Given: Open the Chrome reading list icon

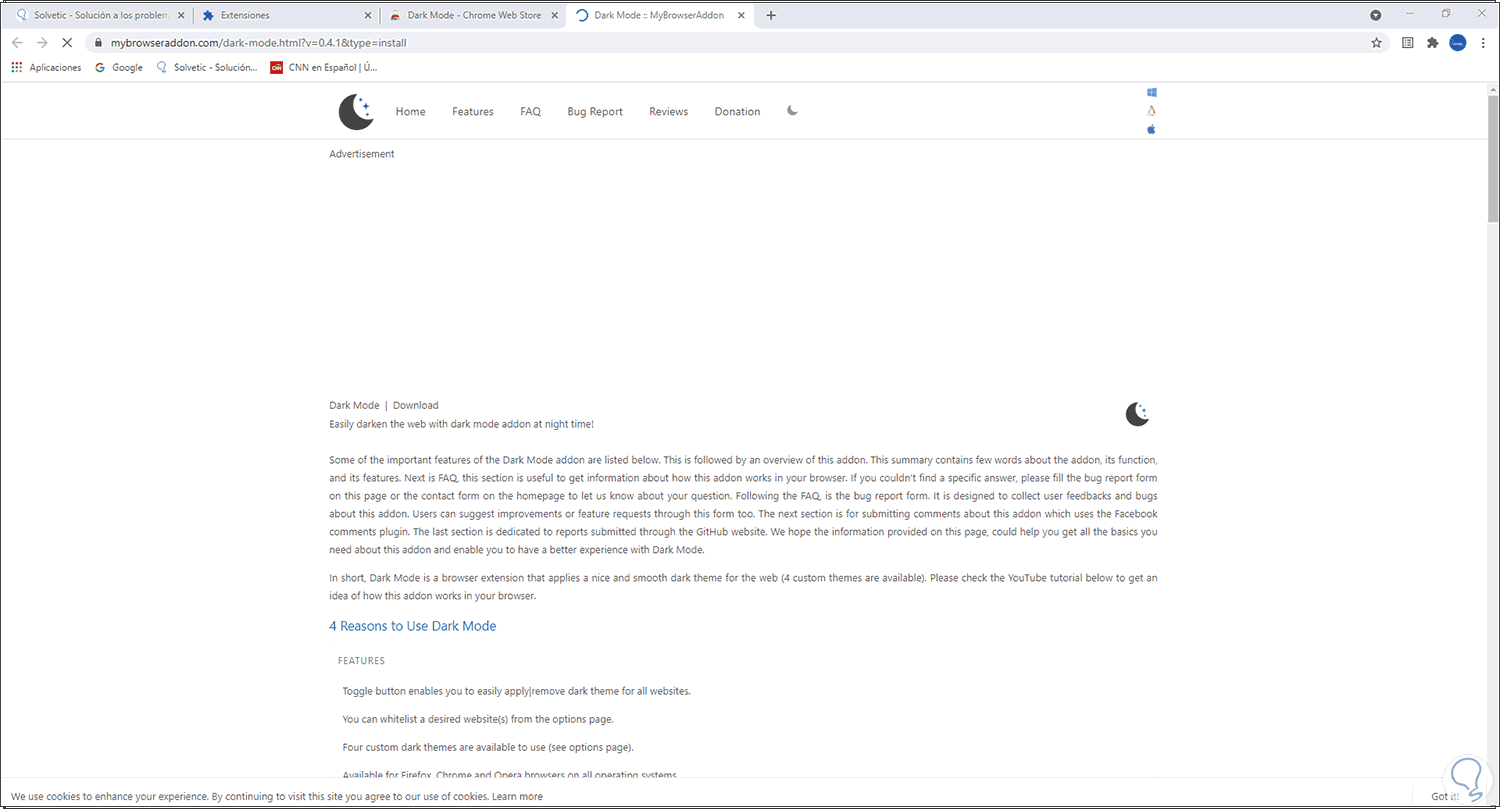Looking at the screenshot, I should [1407, 43].
